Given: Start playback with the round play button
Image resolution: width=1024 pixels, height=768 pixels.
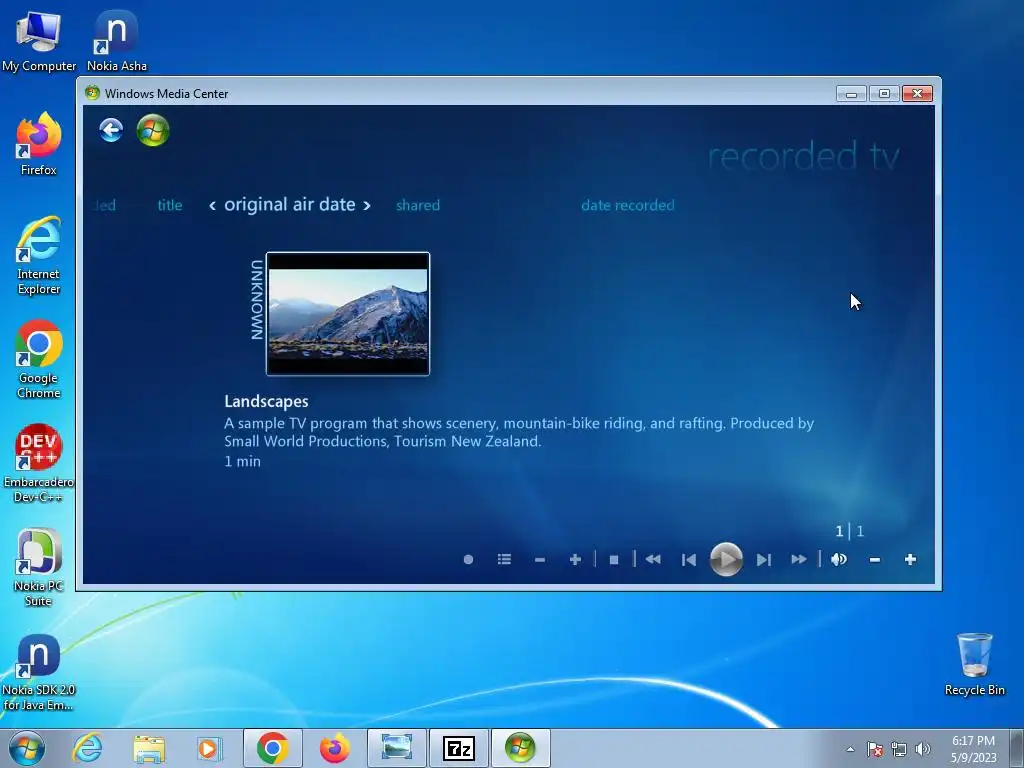Looking at the screenshot, I should [726, 560].
